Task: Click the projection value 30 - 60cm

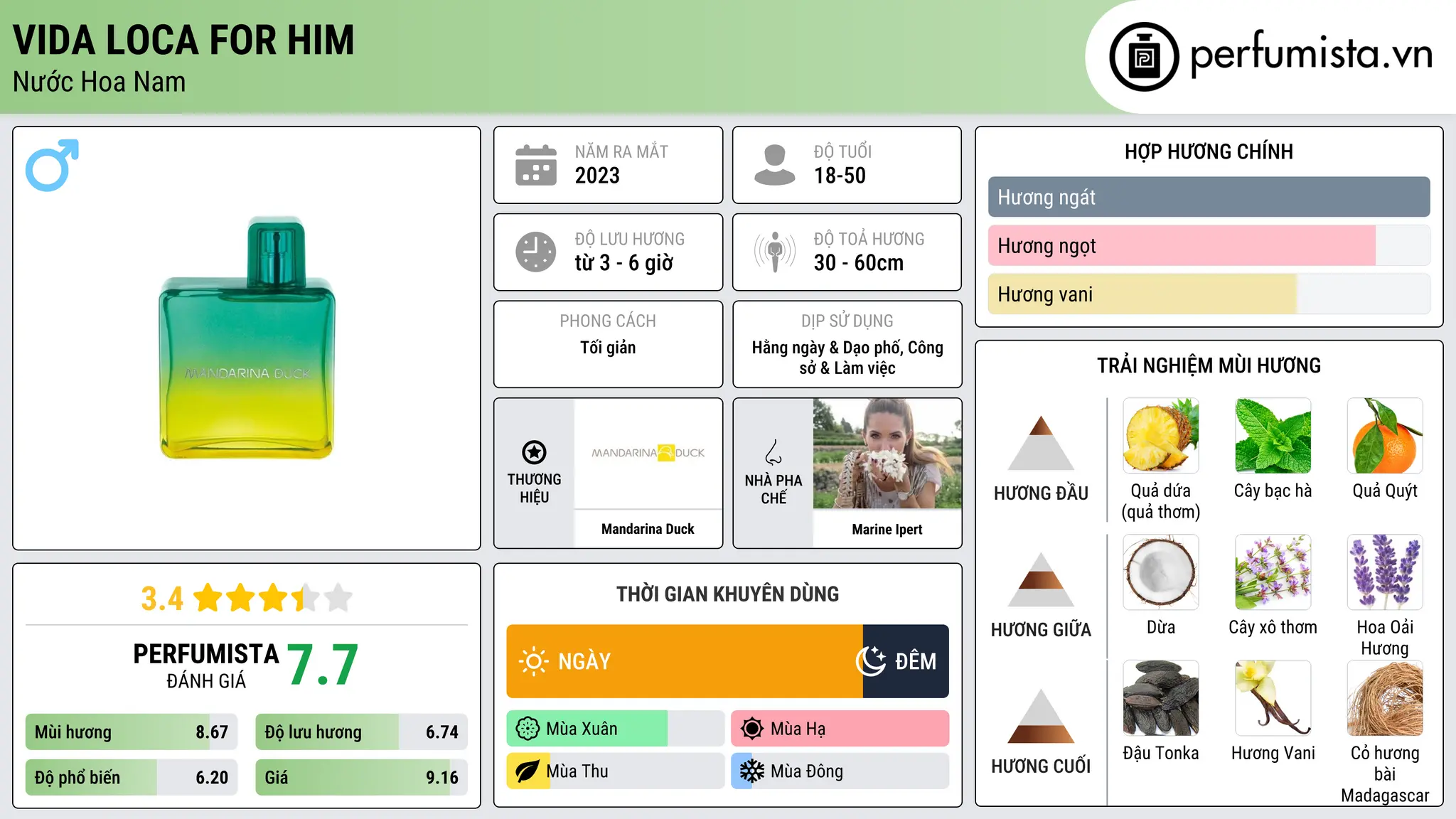Action: tap(859, 263)
